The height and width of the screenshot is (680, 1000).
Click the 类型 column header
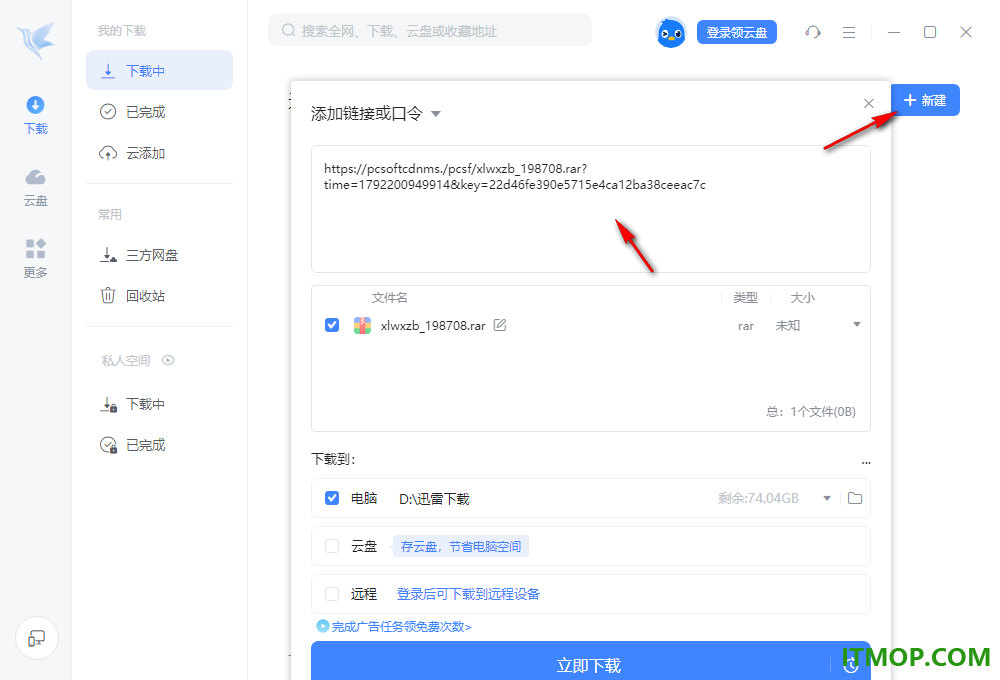pos(746,298)
